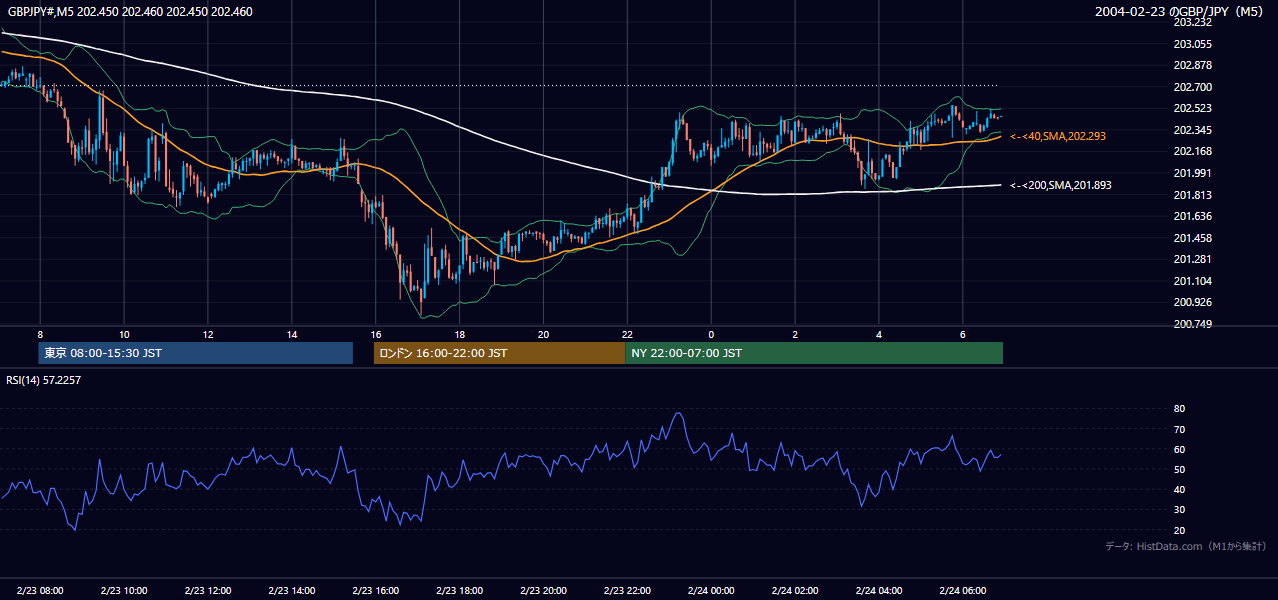
Task: Click hour label 10 under the price chart
Action: pos(124,334)
